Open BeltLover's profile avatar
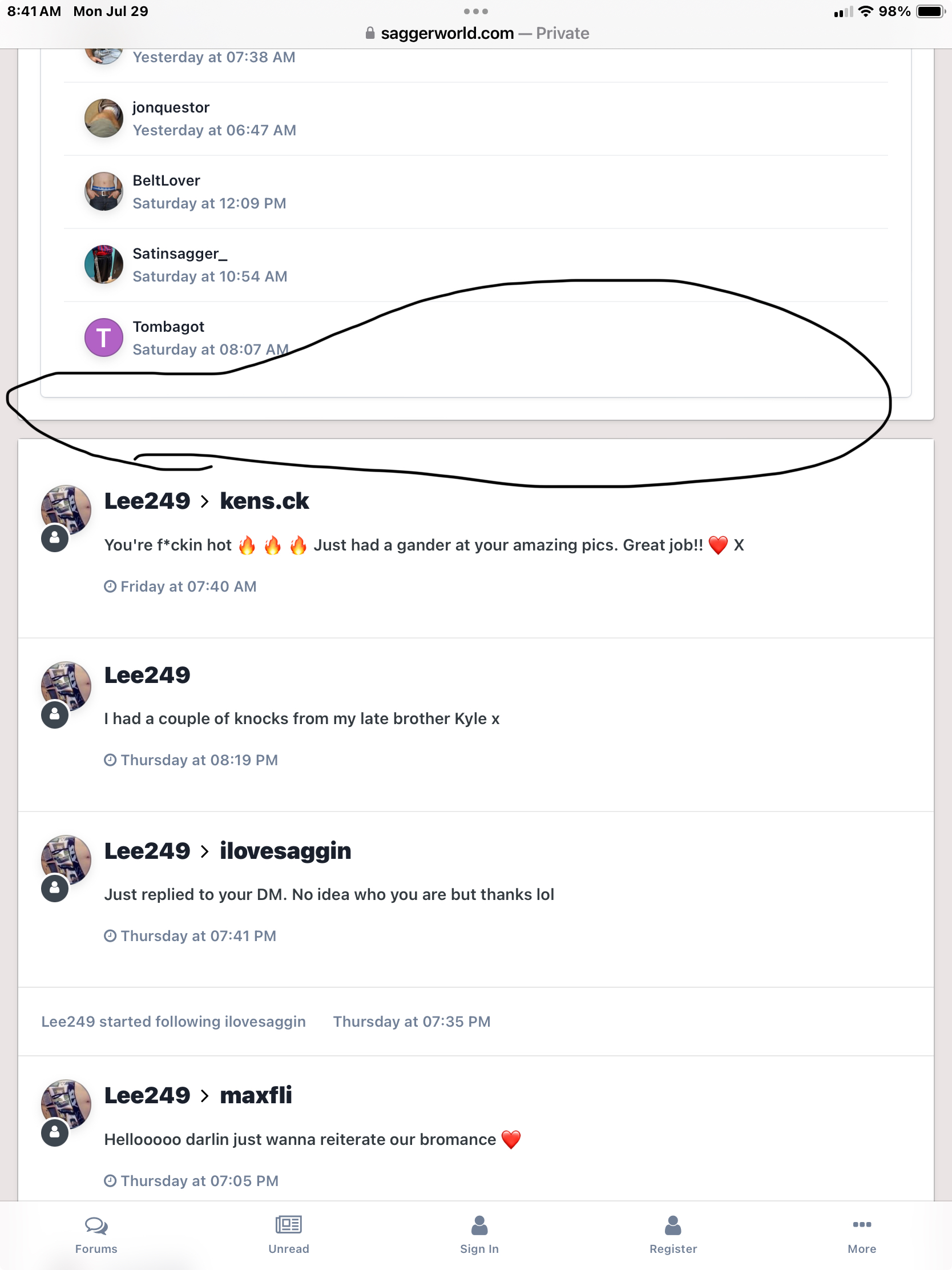This screenshot has height=1270, width=952. click(104, 191)
